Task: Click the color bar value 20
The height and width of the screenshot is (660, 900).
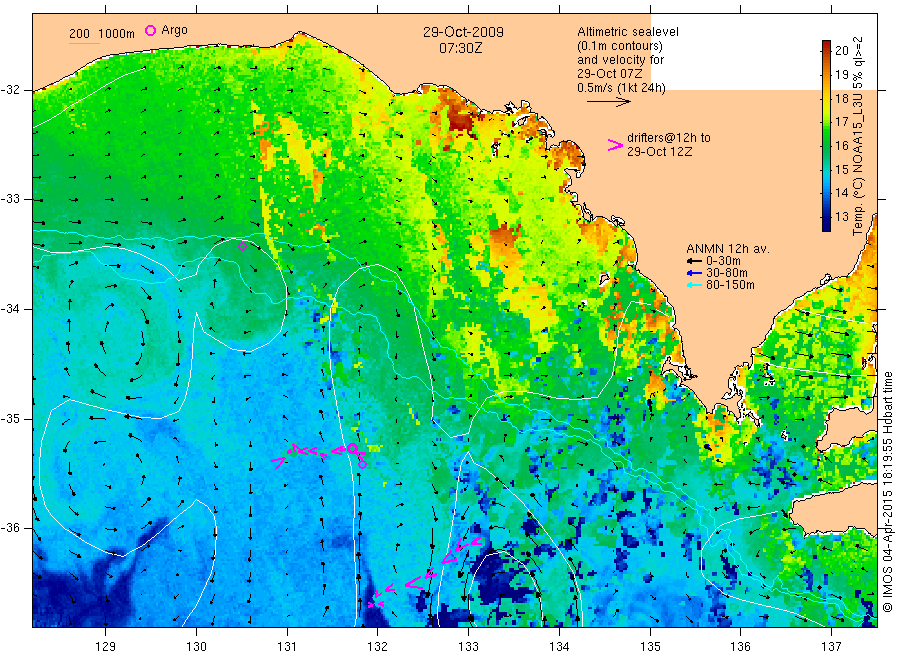Action: tap(841, 51)
